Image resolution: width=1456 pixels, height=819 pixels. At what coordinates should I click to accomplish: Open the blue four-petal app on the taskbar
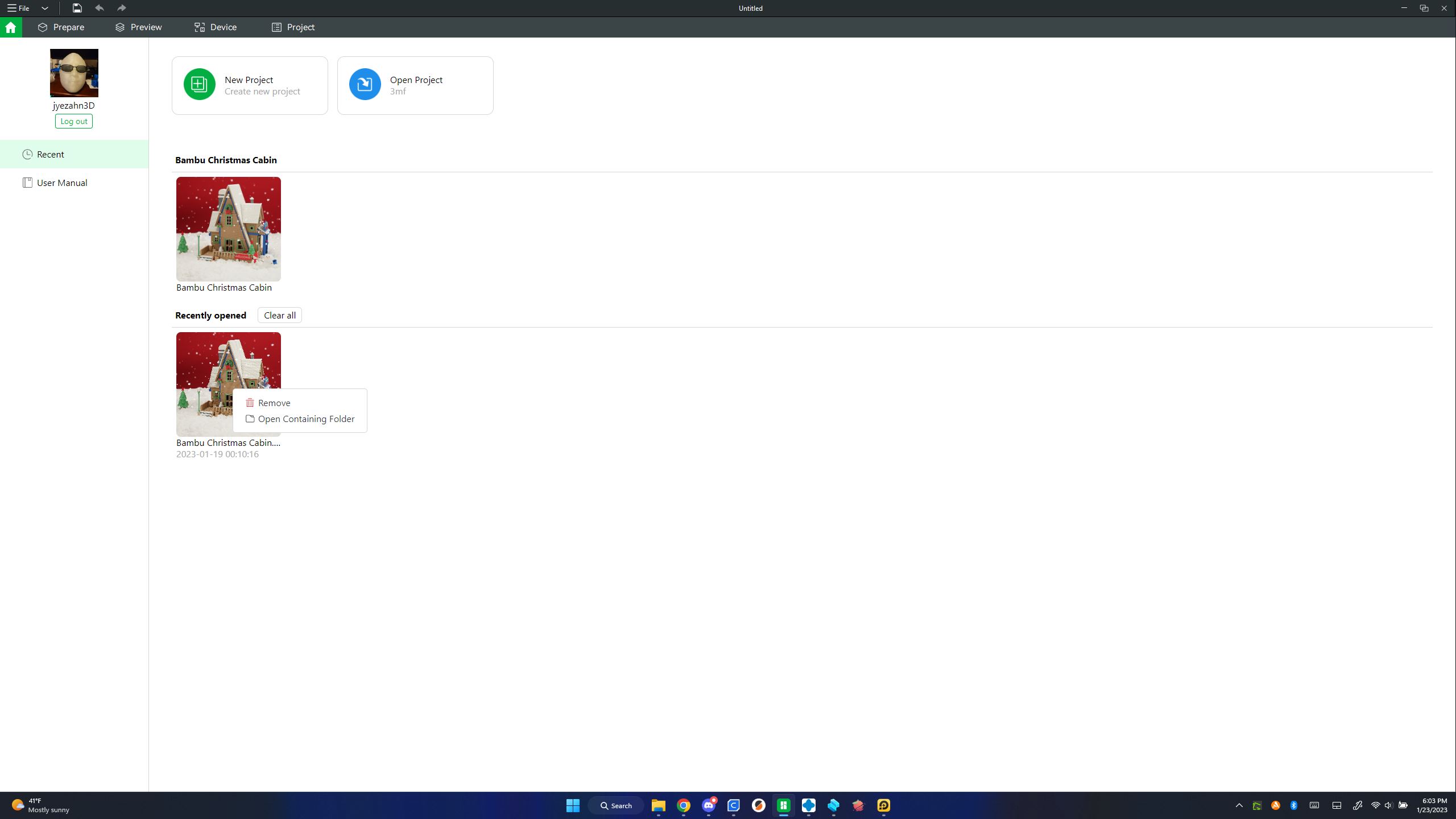click(x=809, y=805)
